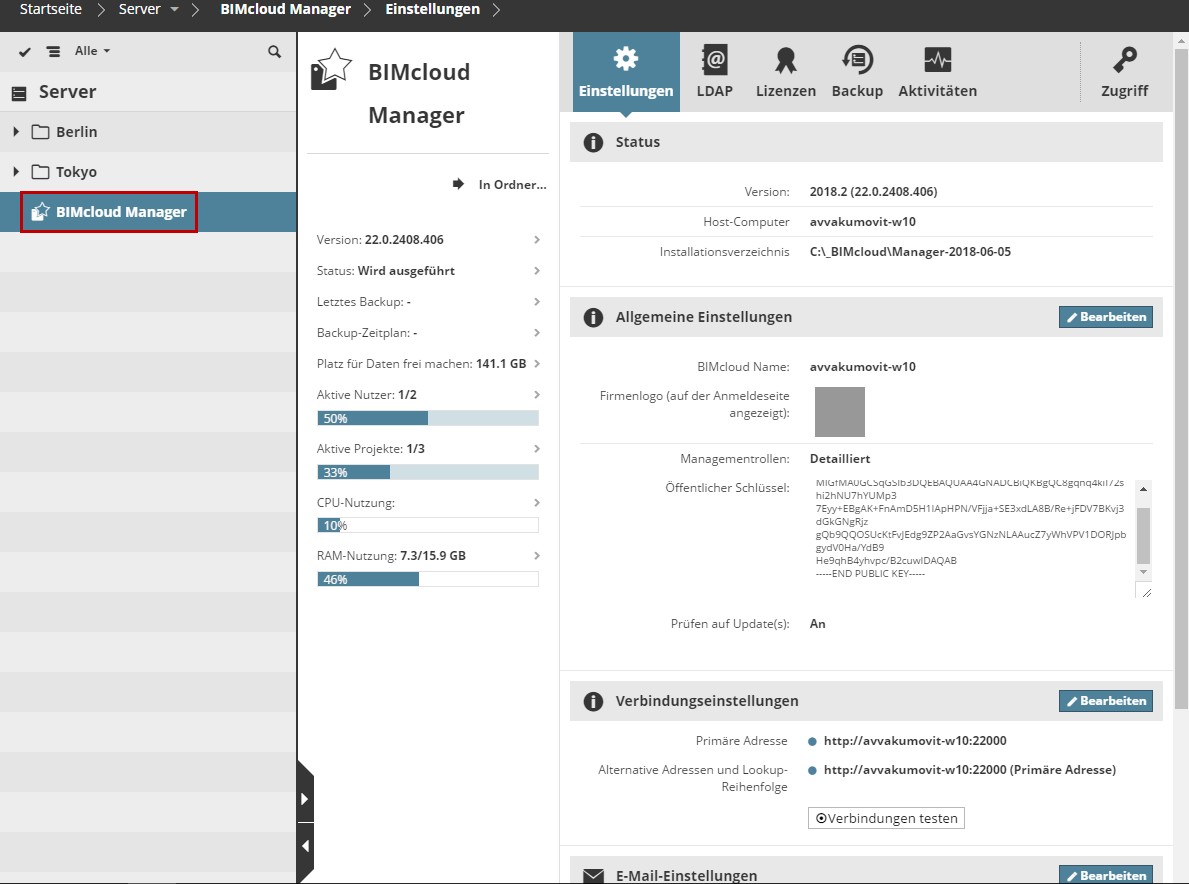This screenshot has height=884, width=1189.
Task: Expand the Status Wird ausgeführt row chevron
Action: point(537,271)
